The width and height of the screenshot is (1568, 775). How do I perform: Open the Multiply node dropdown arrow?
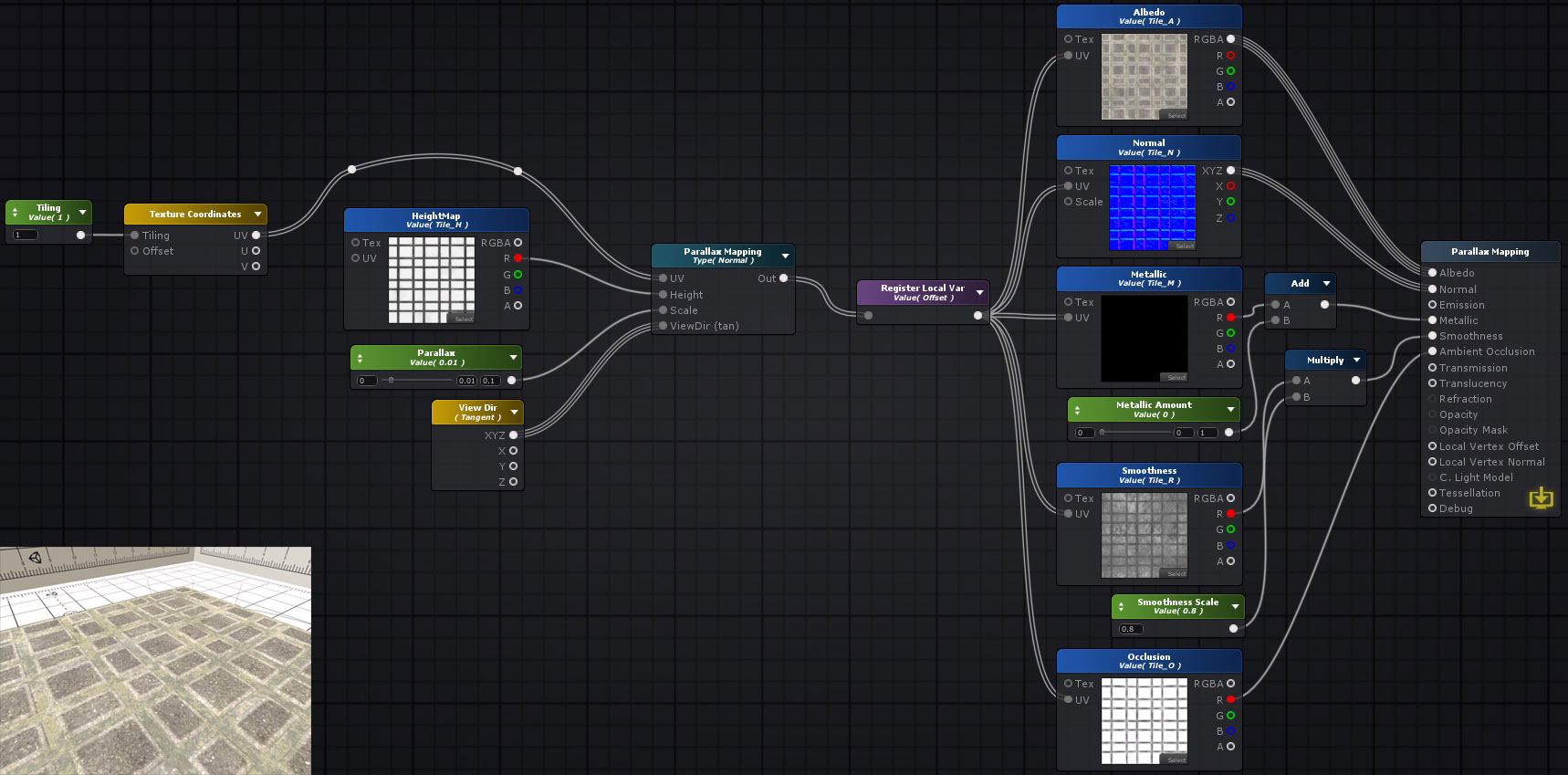point(1356,361)
